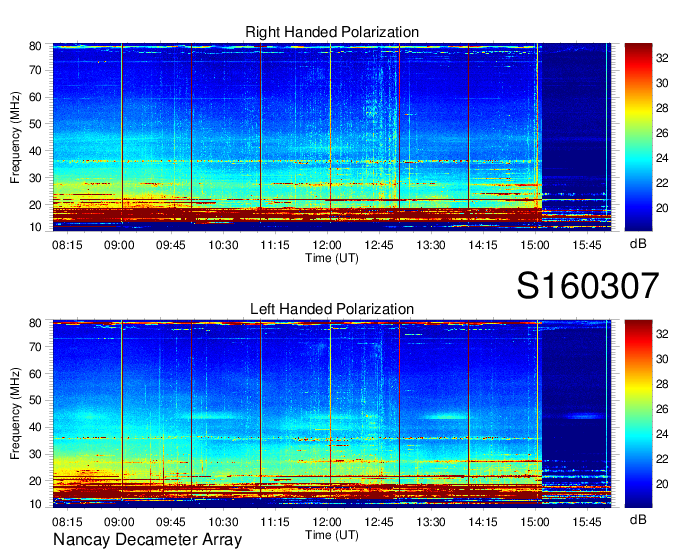Click the 10:30 tick of the top plot

(x=223, y=245)
